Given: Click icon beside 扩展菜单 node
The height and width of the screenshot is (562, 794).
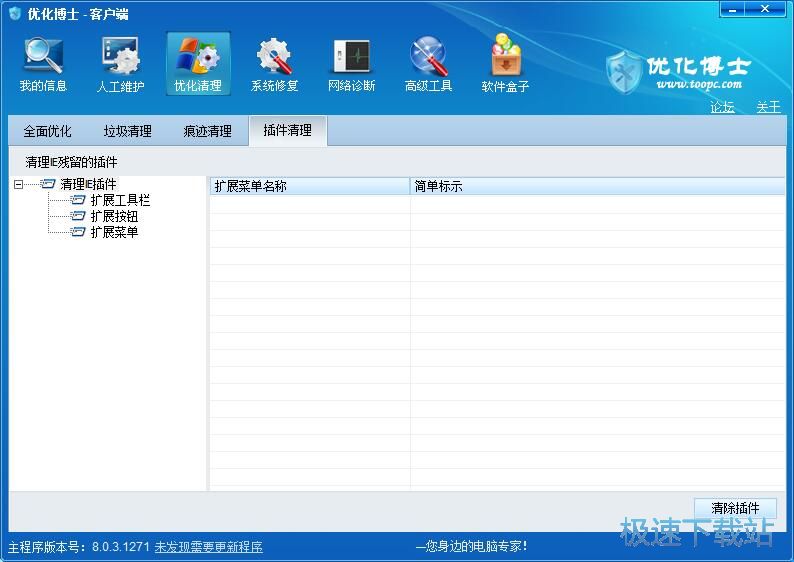Looking at the screenshot, I should pos(77,232).
